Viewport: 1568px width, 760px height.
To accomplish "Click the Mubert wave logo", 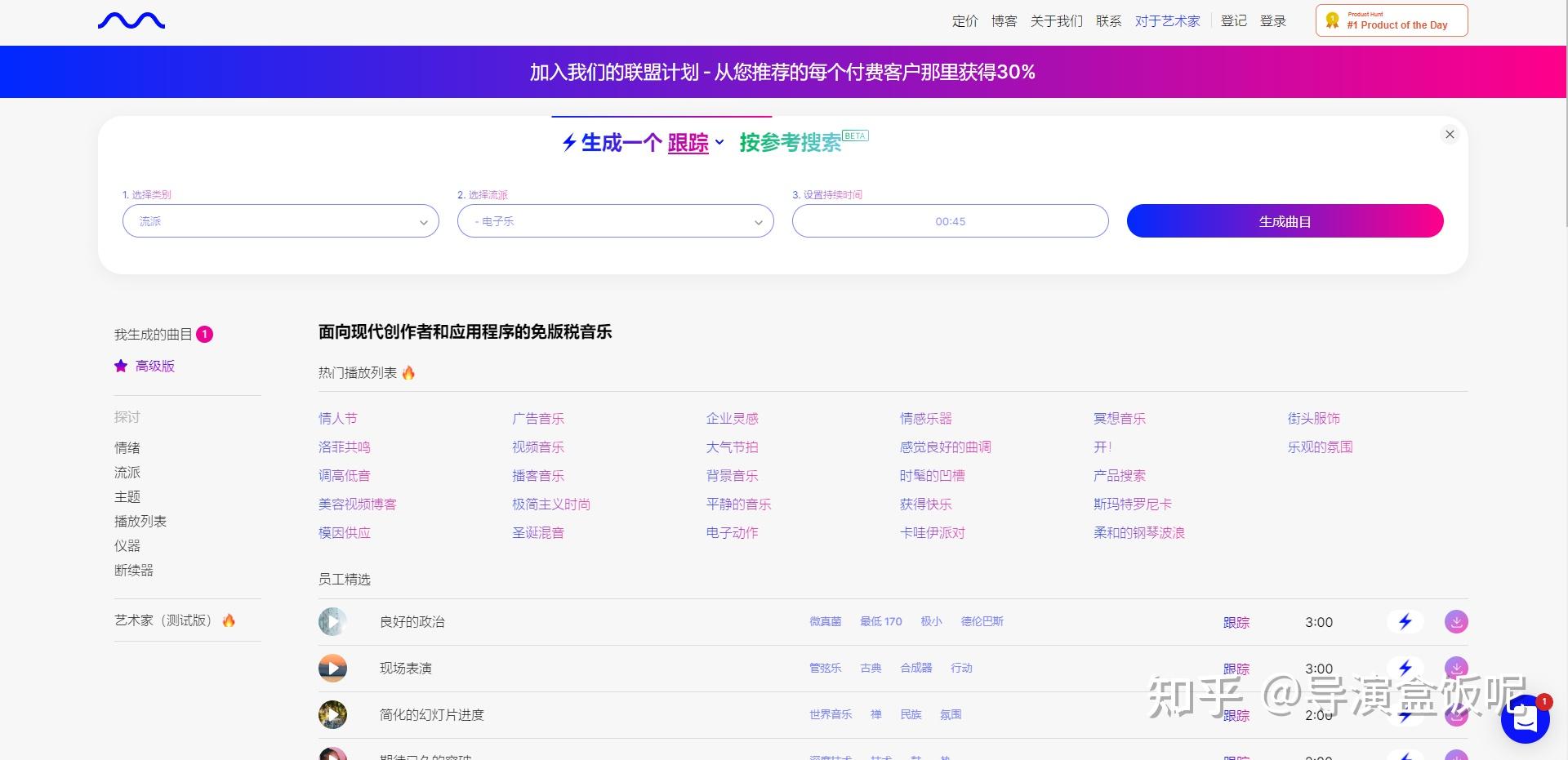I will pos(131,20).
